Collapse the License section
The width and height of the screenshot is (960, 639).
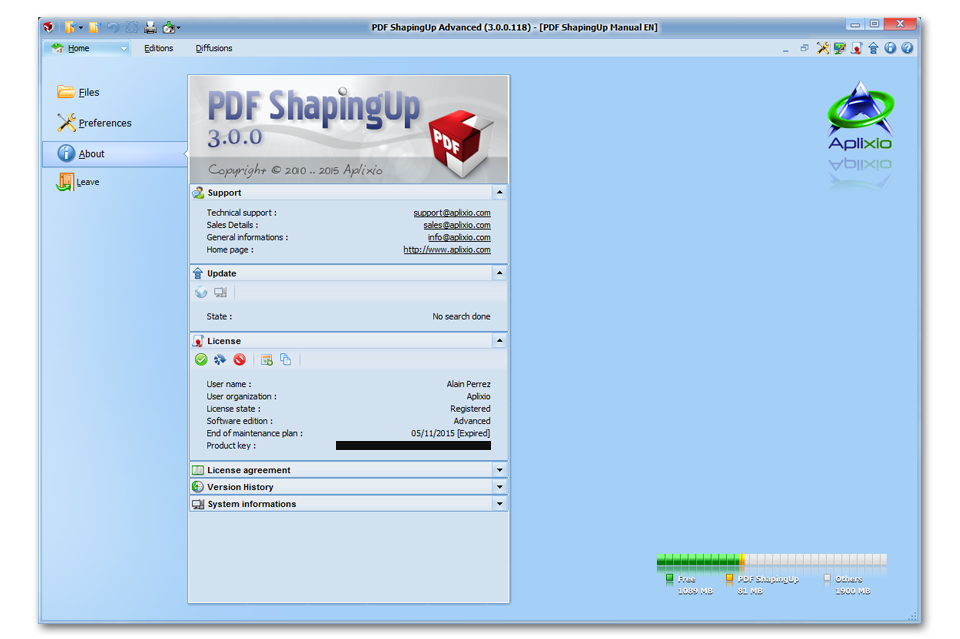[x=500, y=340]
